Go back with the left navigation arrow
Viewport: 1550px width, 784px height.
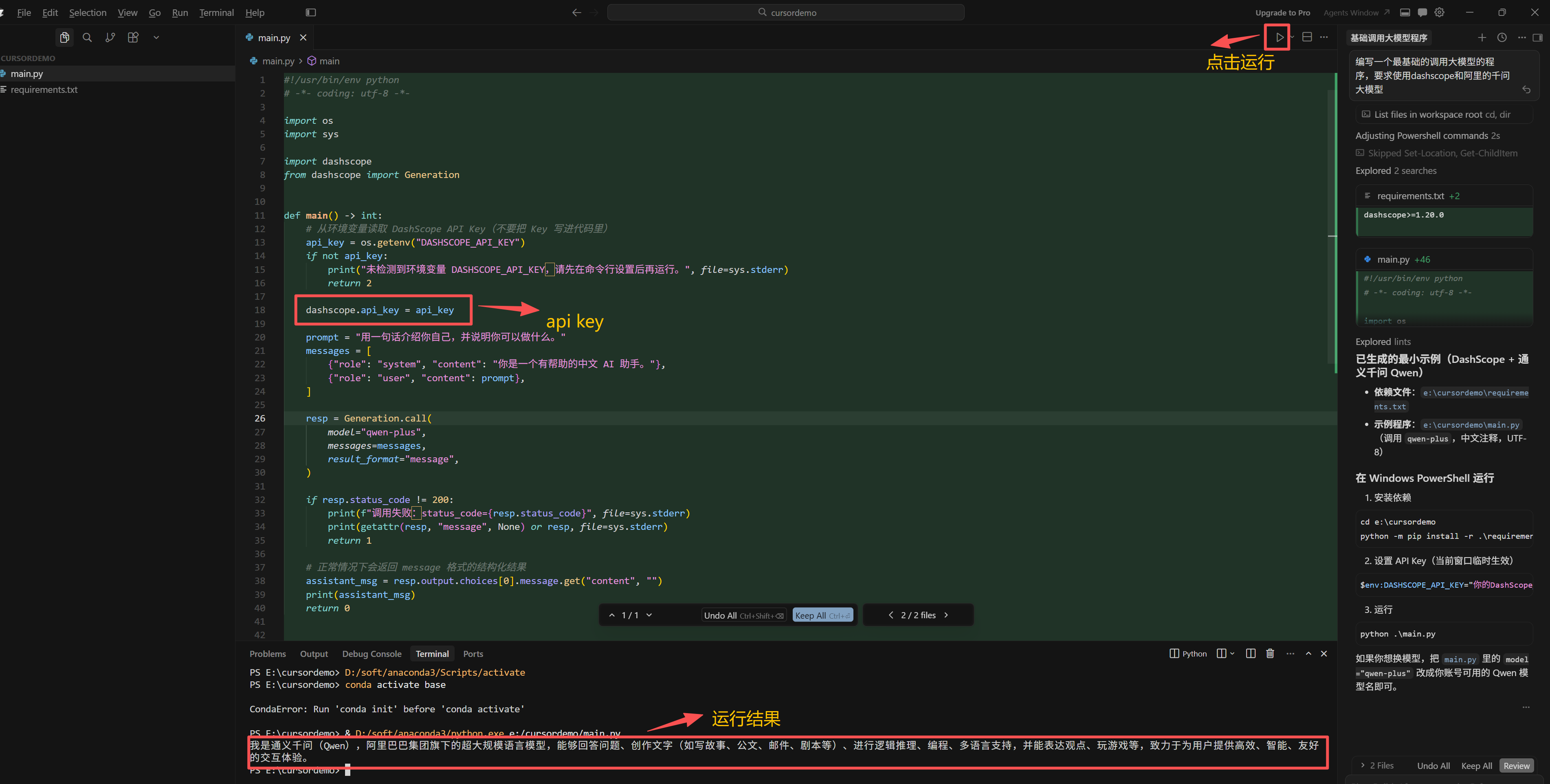point(576,12)
